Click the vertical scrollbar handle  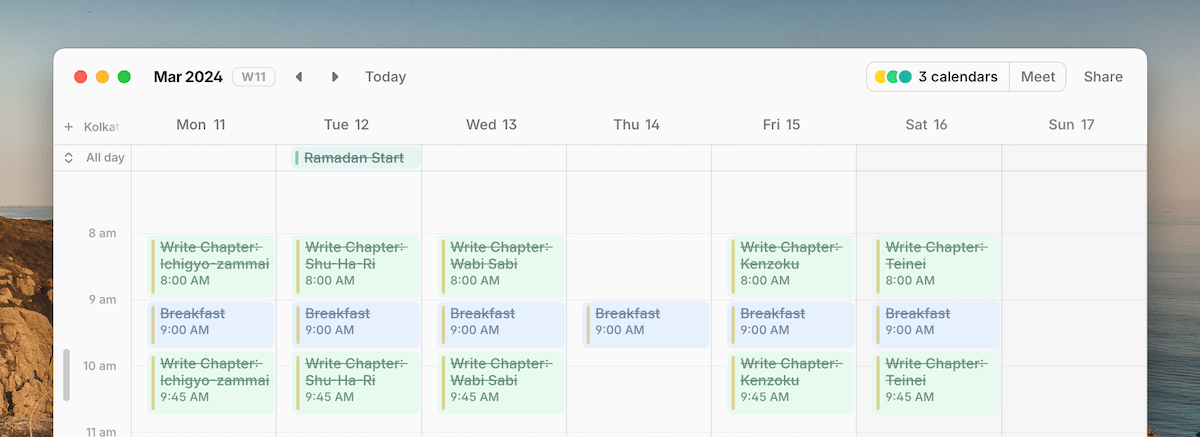pos(67,374)
